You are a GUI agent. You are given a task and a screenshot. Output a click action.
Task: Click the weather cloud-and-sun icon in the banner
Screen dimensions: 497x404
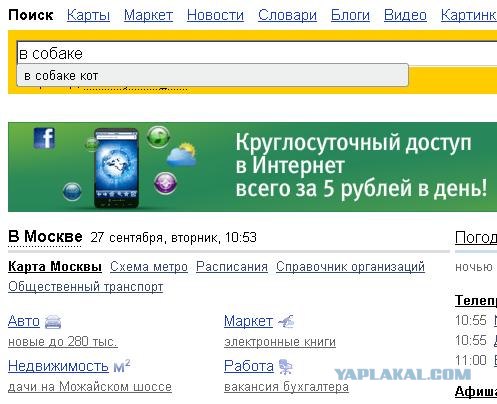tap(182, 155)
